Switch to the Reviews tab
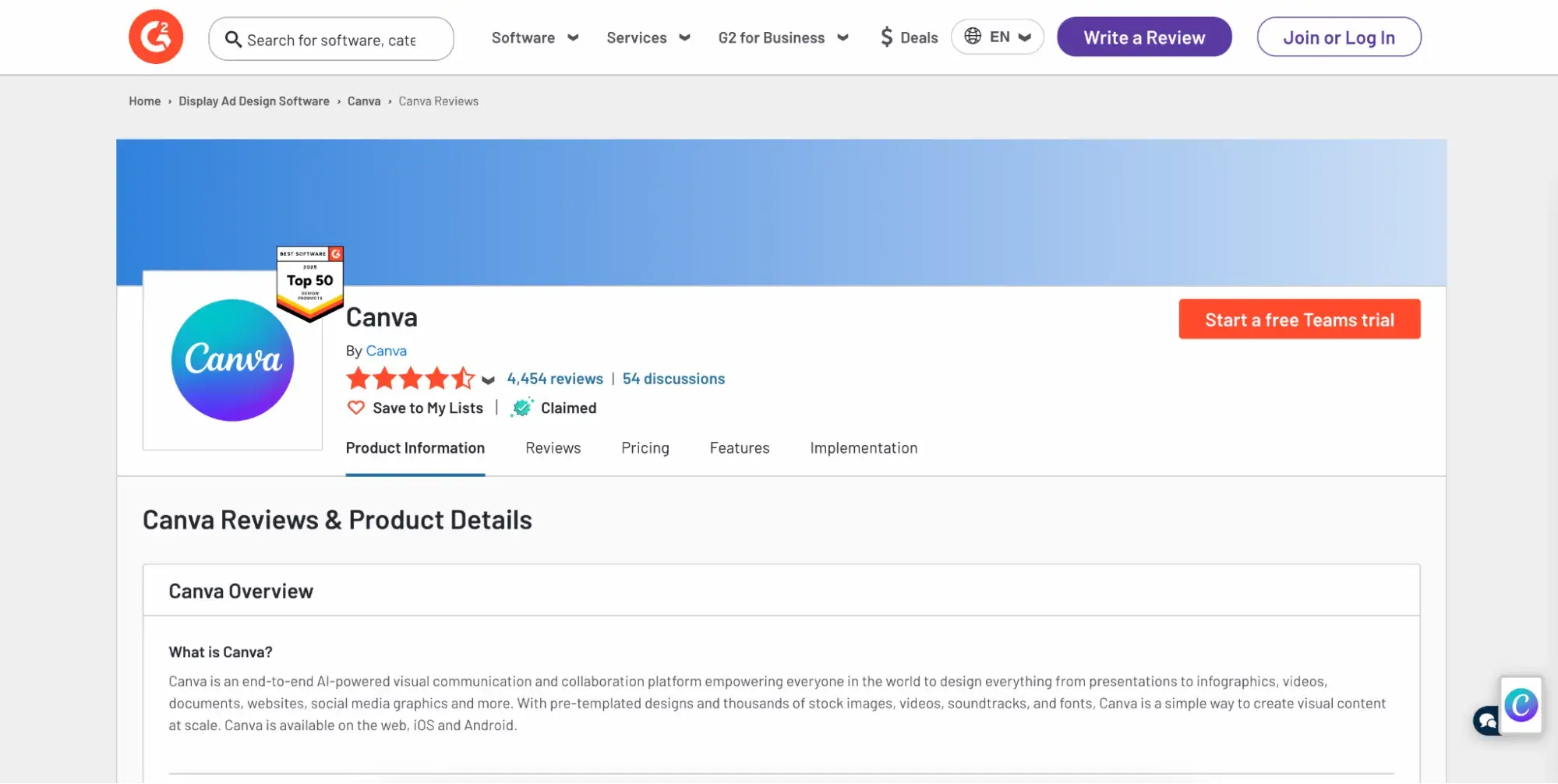Screen dimensions: 1558x784 pos(553,448)
